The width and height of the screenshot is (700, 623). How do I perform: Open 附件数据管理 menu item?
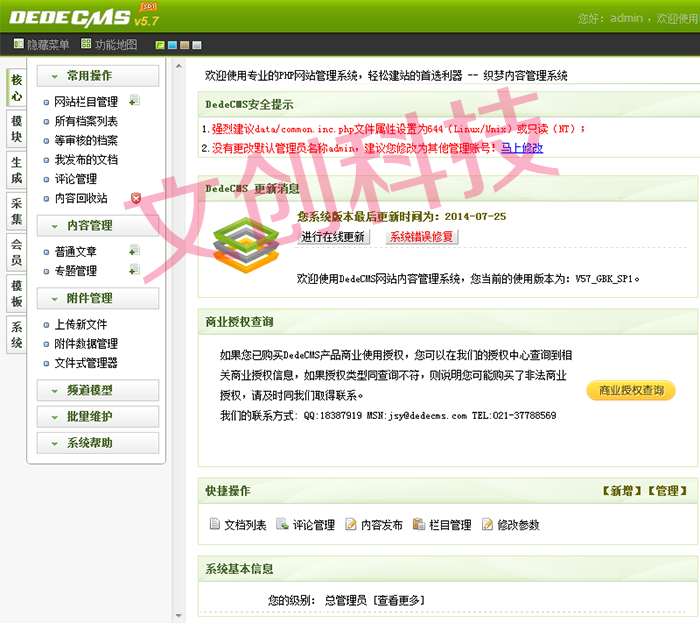(86, 344)
